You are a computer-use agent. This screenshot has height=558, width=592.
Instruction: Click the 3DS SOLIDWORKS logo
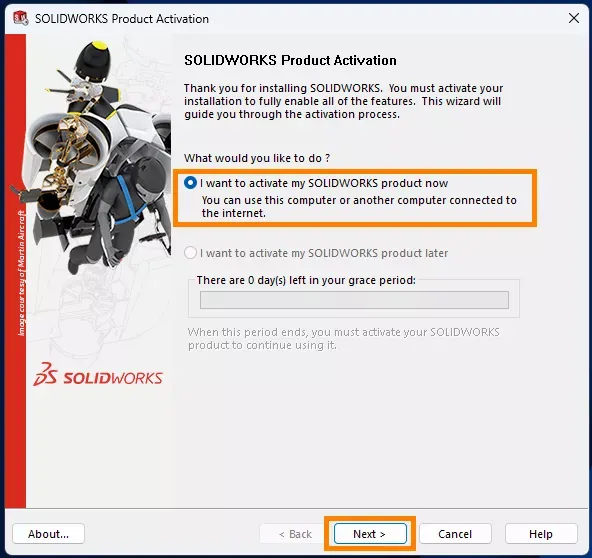coord(98,375)
